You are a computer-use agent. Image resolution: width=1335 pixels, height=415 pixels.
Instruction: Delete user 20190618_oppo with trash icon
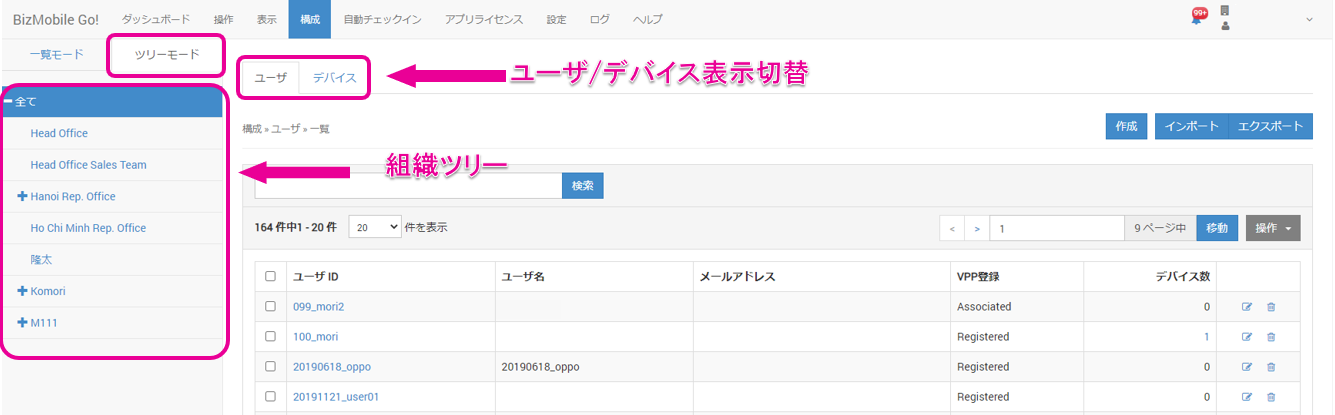point(1271,367)
